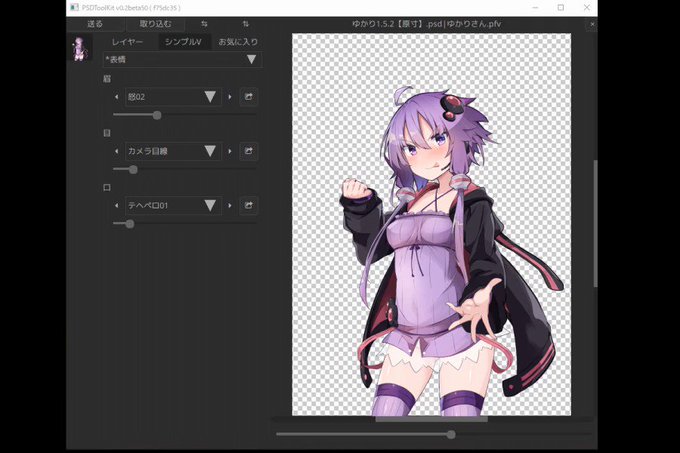680x453 pixels.
Task: Click the 取り込む button
Action: click(x=155, y=24)
